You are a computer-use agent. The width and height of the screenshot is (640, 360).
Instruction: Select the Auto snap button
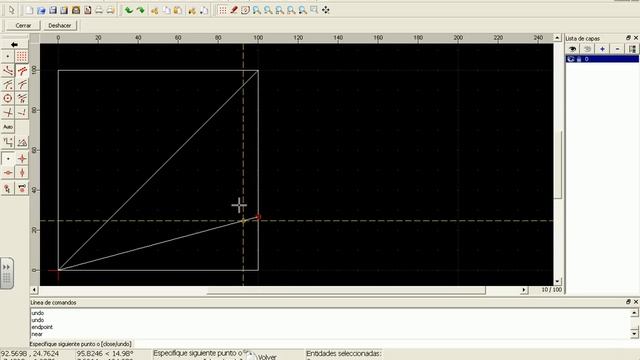coord(8,127)
